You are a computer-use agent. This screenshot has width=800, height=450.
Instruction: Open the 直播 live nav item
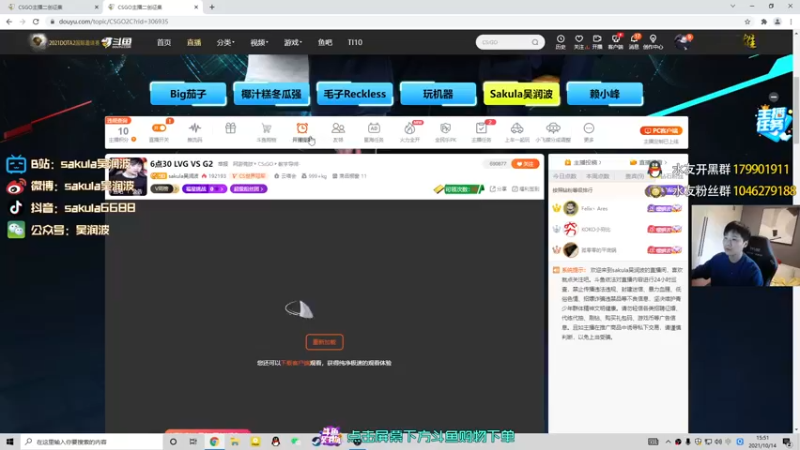point(194,42)
